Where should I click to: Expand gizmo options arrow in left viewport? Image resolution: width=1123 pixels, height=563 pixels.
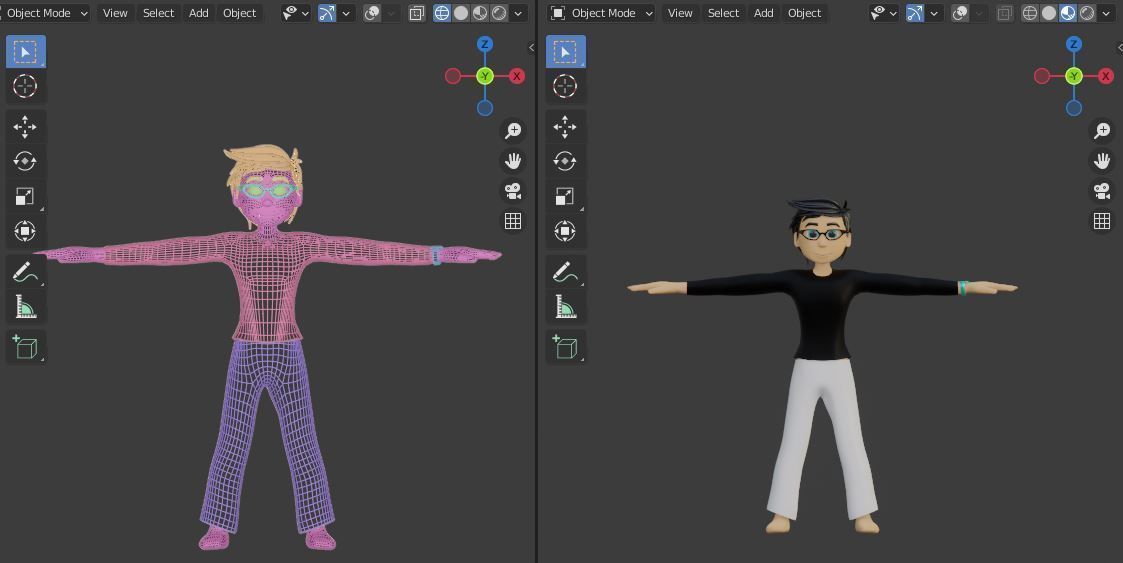(x=346, y=13)
